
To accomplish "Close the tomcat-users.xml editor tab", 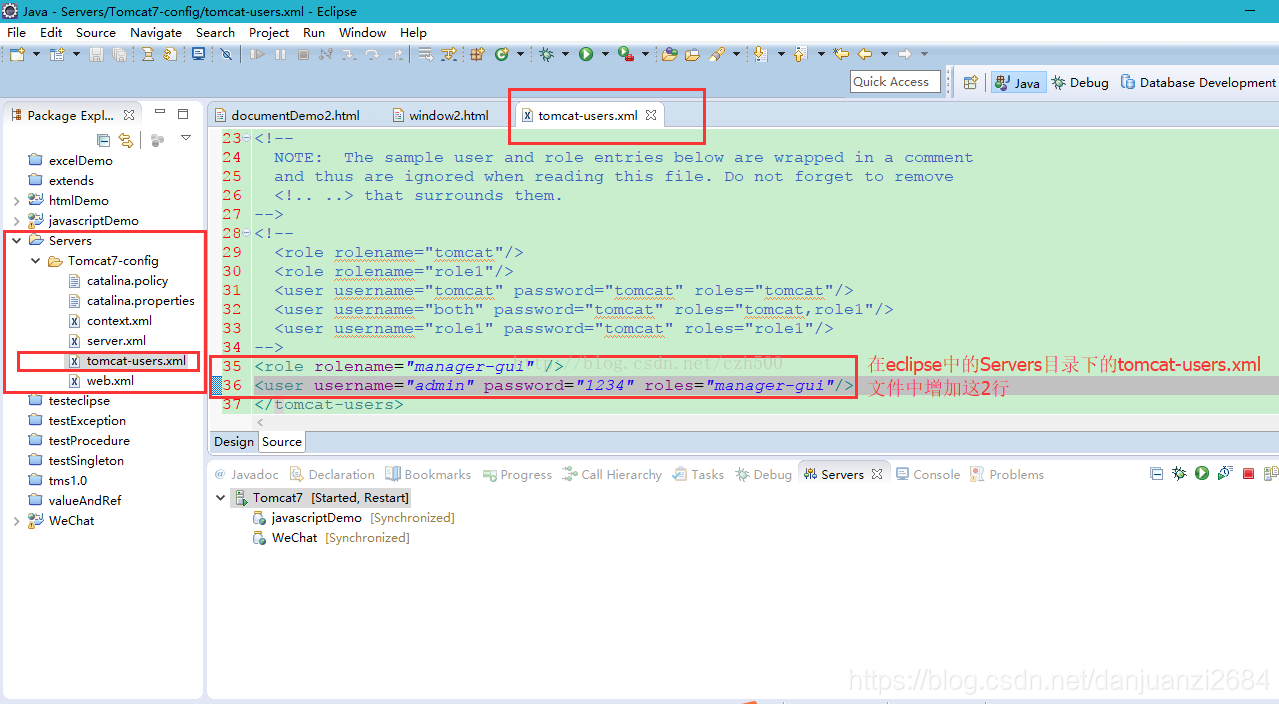I will [650, 115].
